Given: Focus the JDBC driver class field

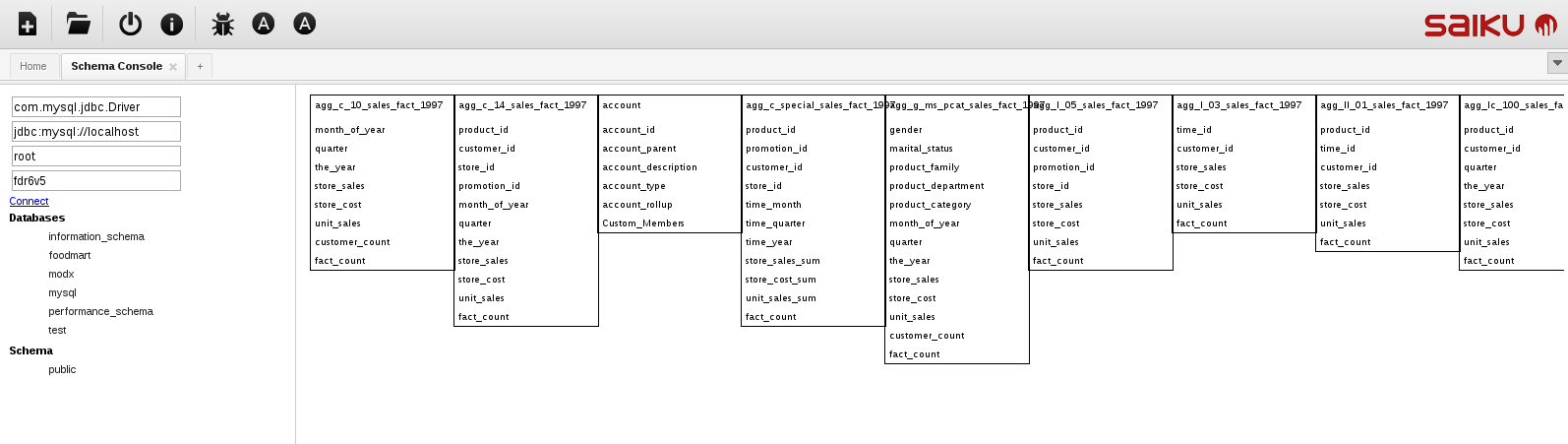Looking at the screenshot, I should click(96, 106).
